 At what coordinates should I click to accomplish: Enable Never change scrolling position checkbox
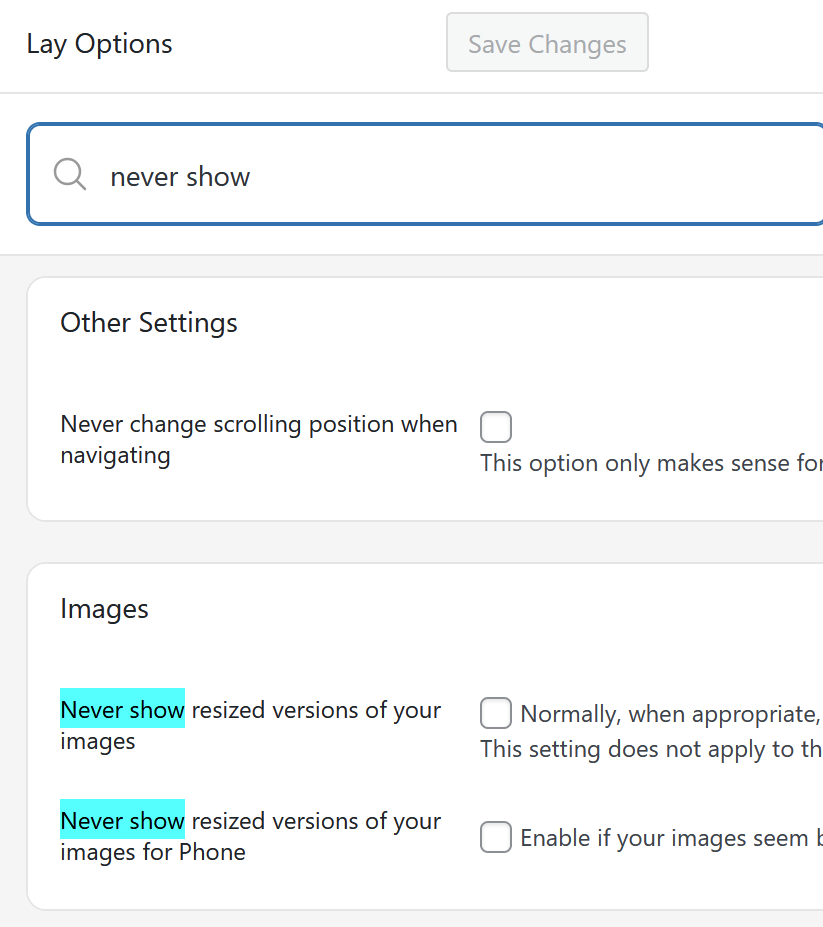point(496,427)
